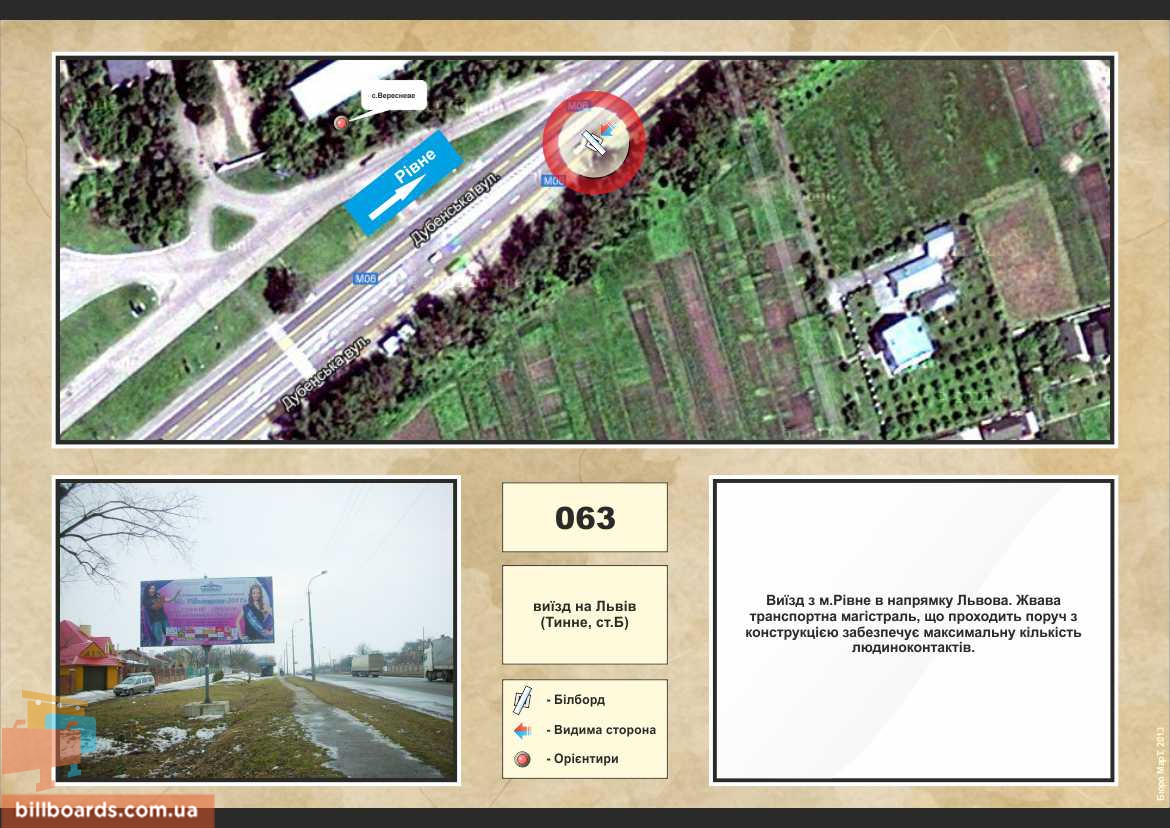Click the red billboard location marker on map
Viewport: 1170px width, 828px height.
(x=594, y=142)
